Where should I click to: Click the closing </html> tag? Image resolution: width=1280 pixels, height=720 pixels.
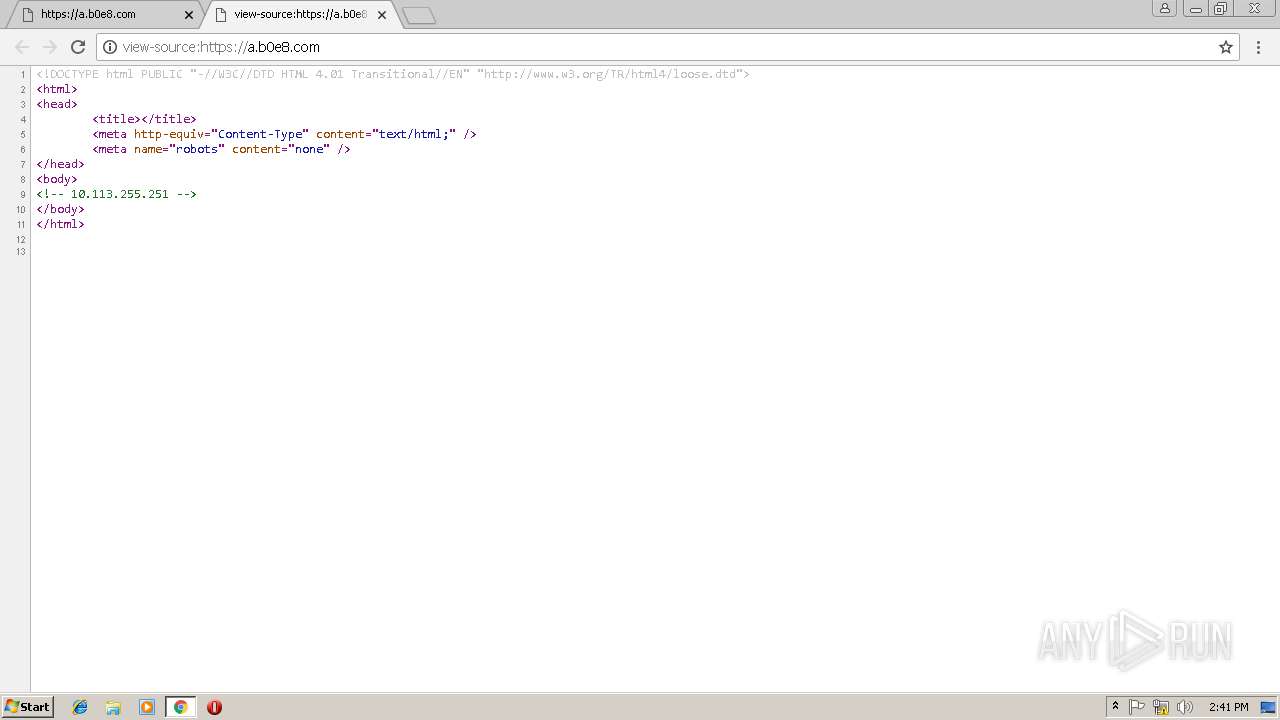click(61, 224)
